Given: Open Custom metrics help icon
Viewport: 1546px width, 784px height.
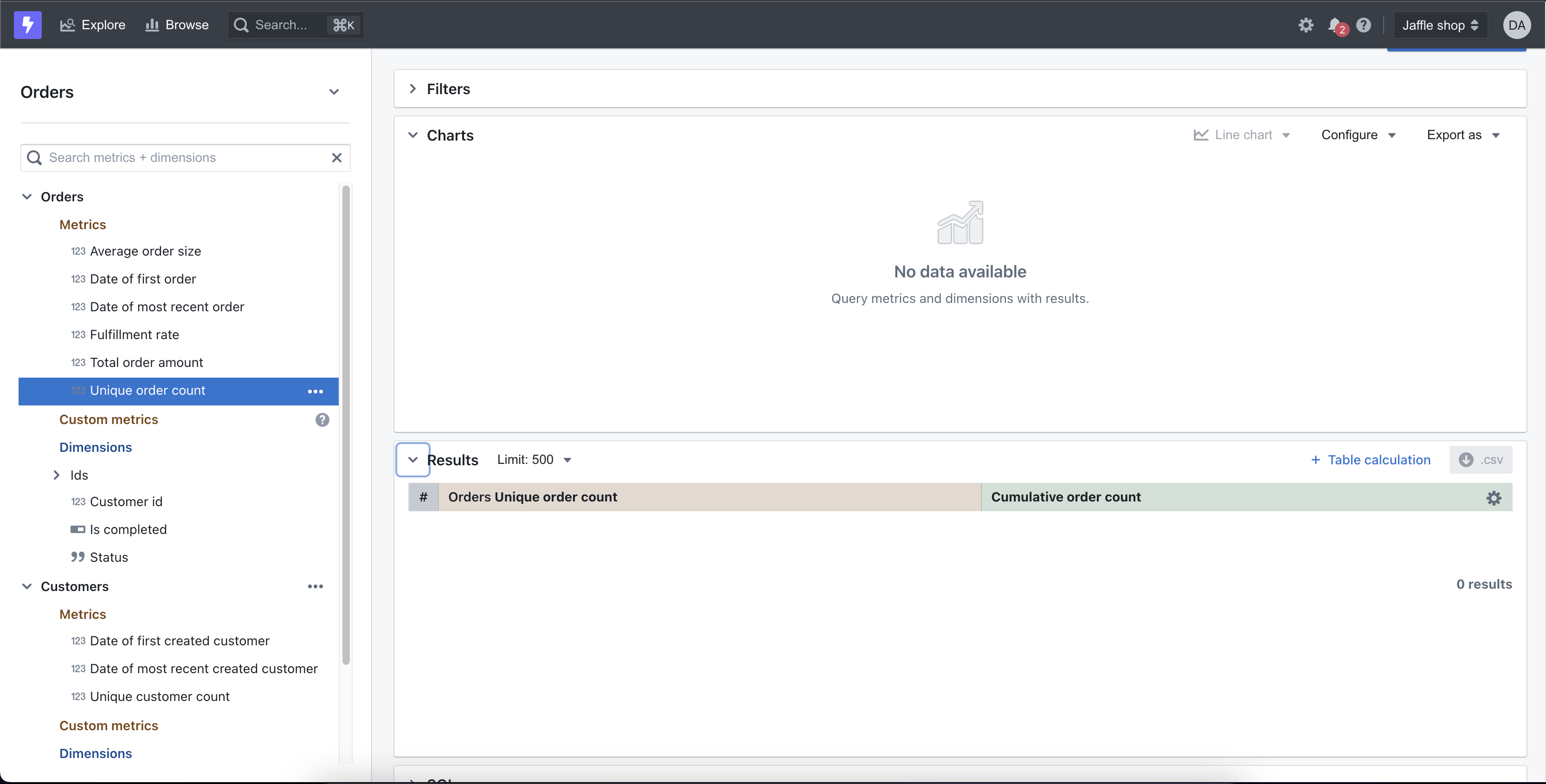Looking at the screenshot, I should 322,420.
